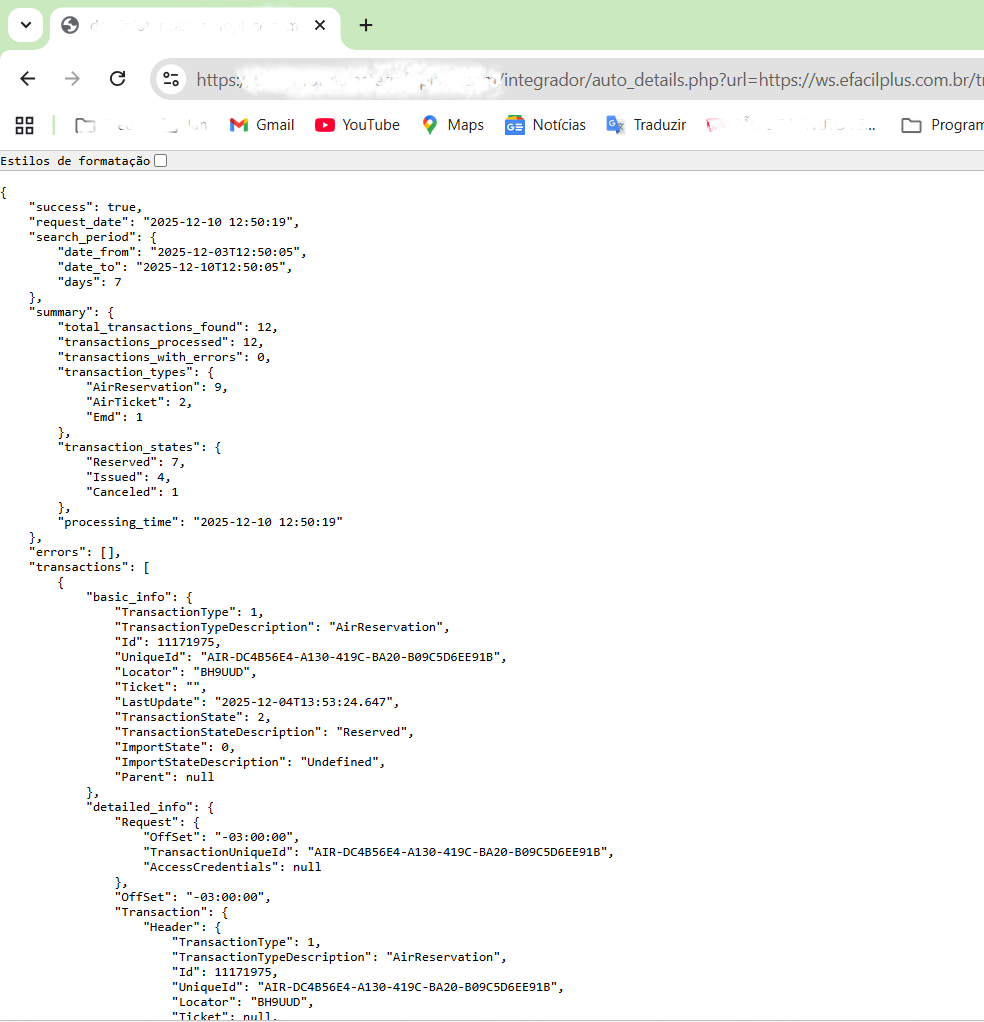Switch to the auto_details.php browser tab
The width and height of the screenshot is (984, 1022).
pos(190,25)
